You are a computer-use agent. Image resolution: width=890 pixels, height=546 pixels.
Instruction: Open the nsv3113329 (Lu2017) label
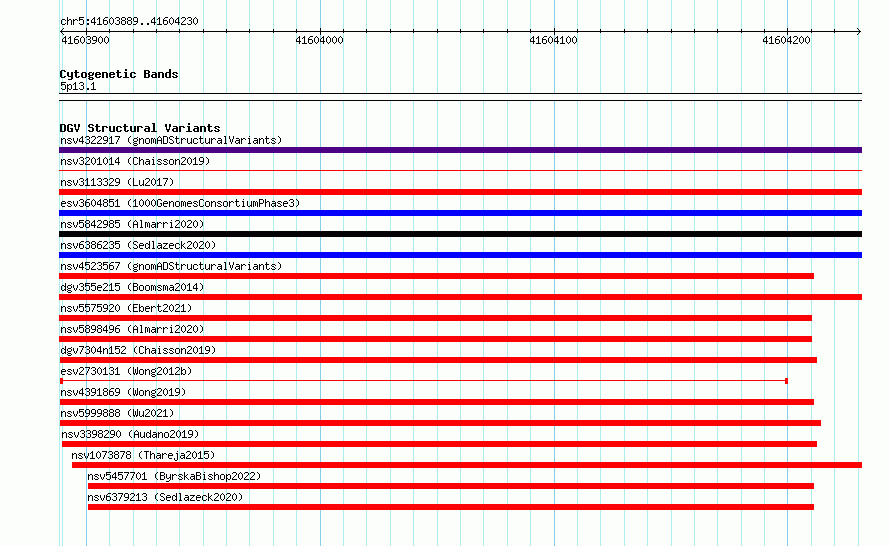[x=117, y=182]
